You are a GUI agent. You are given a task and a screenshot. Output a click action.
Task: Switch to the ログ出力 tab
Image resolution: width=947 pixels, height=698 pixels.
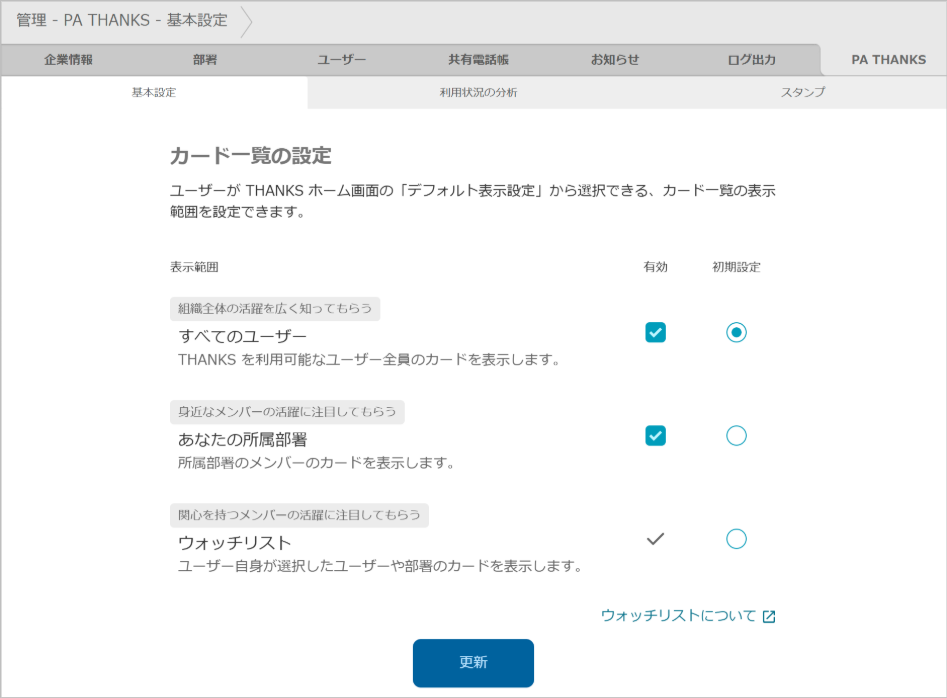click(751, 60)
